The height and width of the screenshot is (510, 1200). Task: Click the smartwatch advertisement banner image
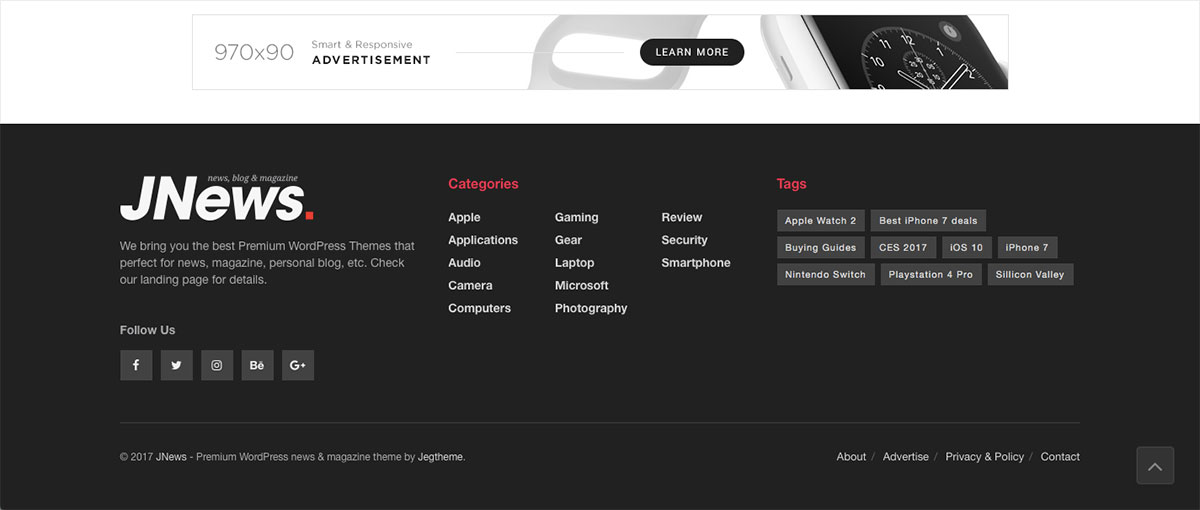click(600, 52)
